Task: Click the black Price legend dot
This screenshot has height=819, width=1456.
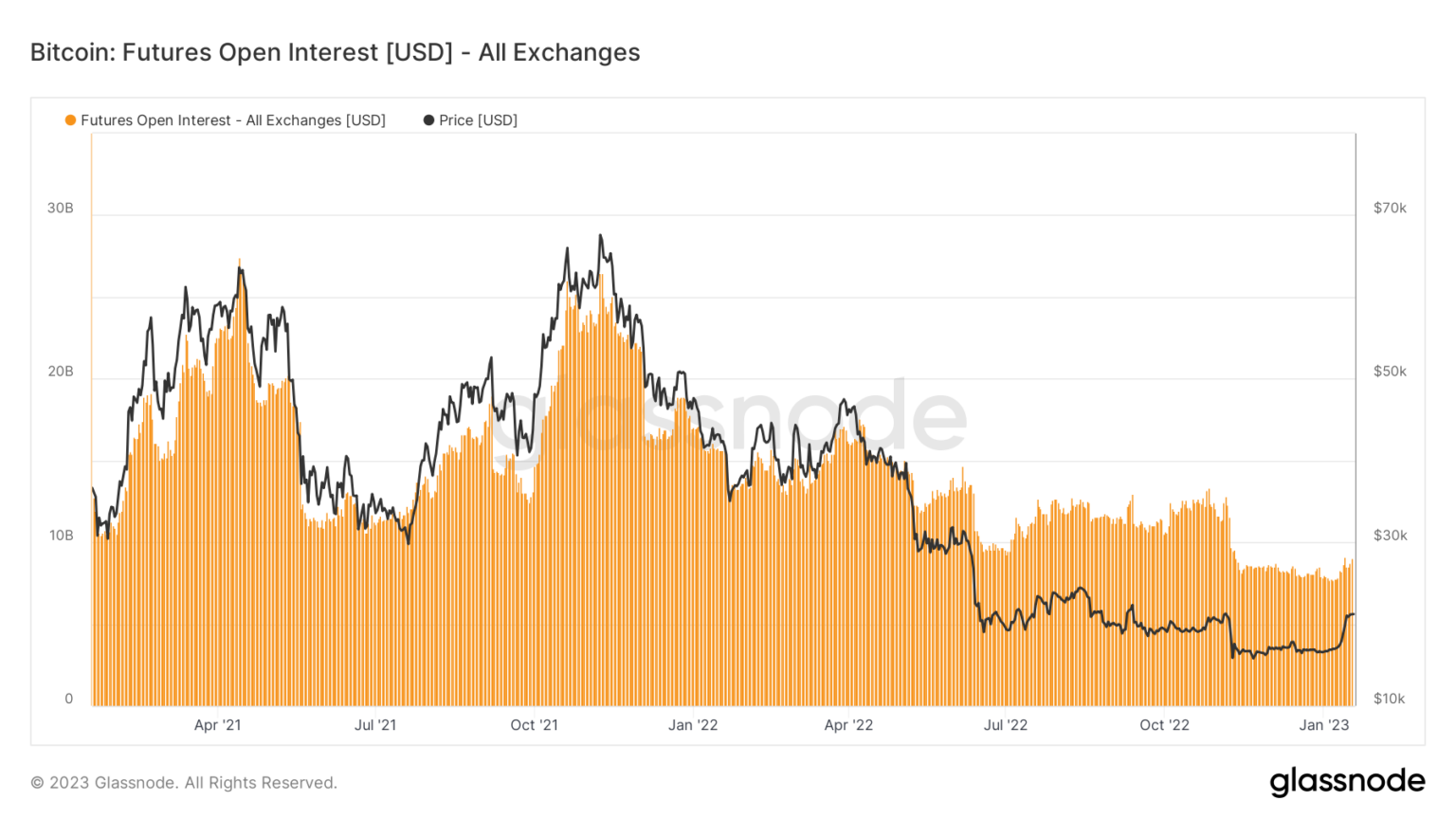Action: 428,120
